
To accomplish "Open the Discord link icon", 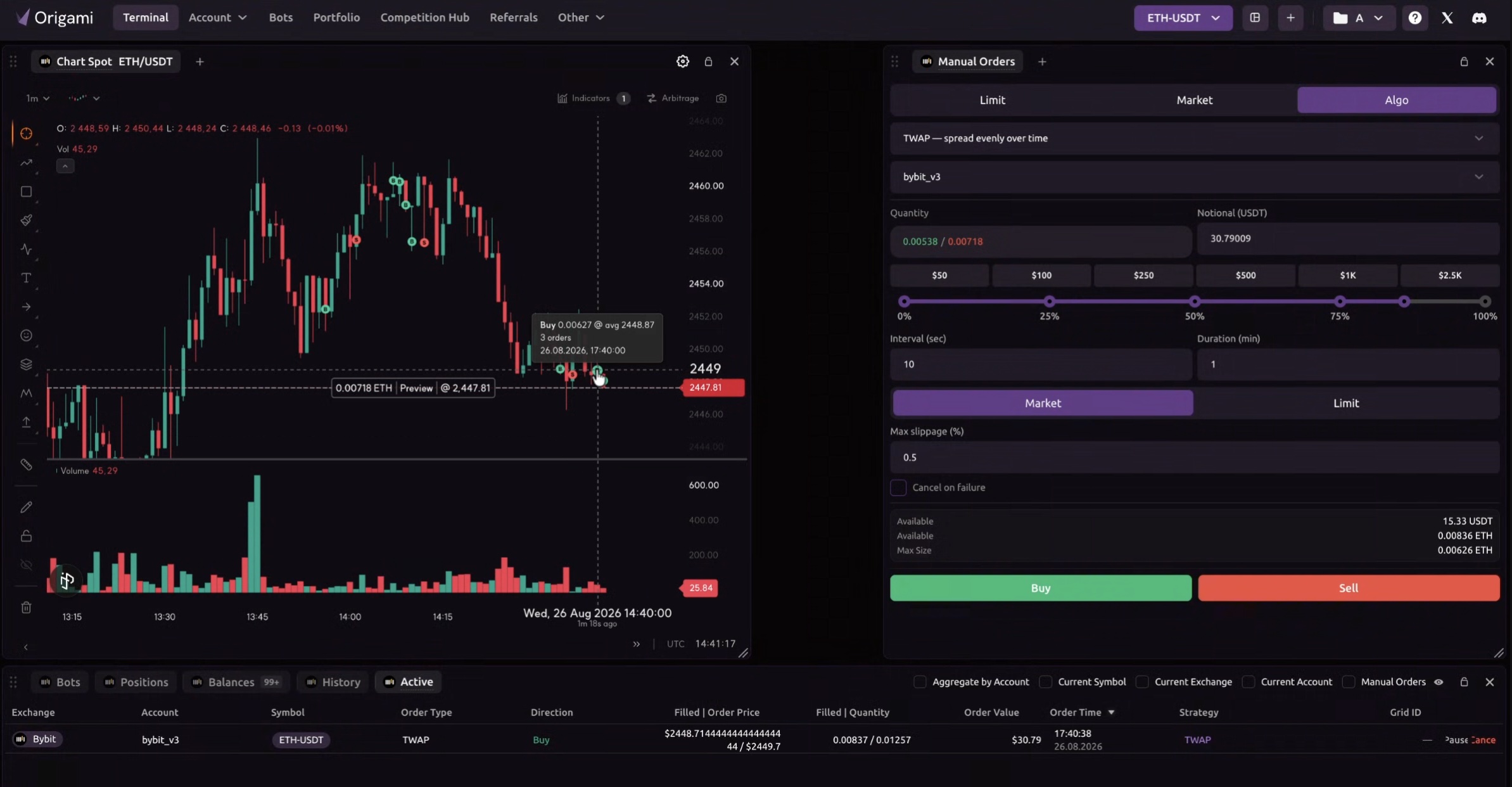I will (x=1479, y=18).
